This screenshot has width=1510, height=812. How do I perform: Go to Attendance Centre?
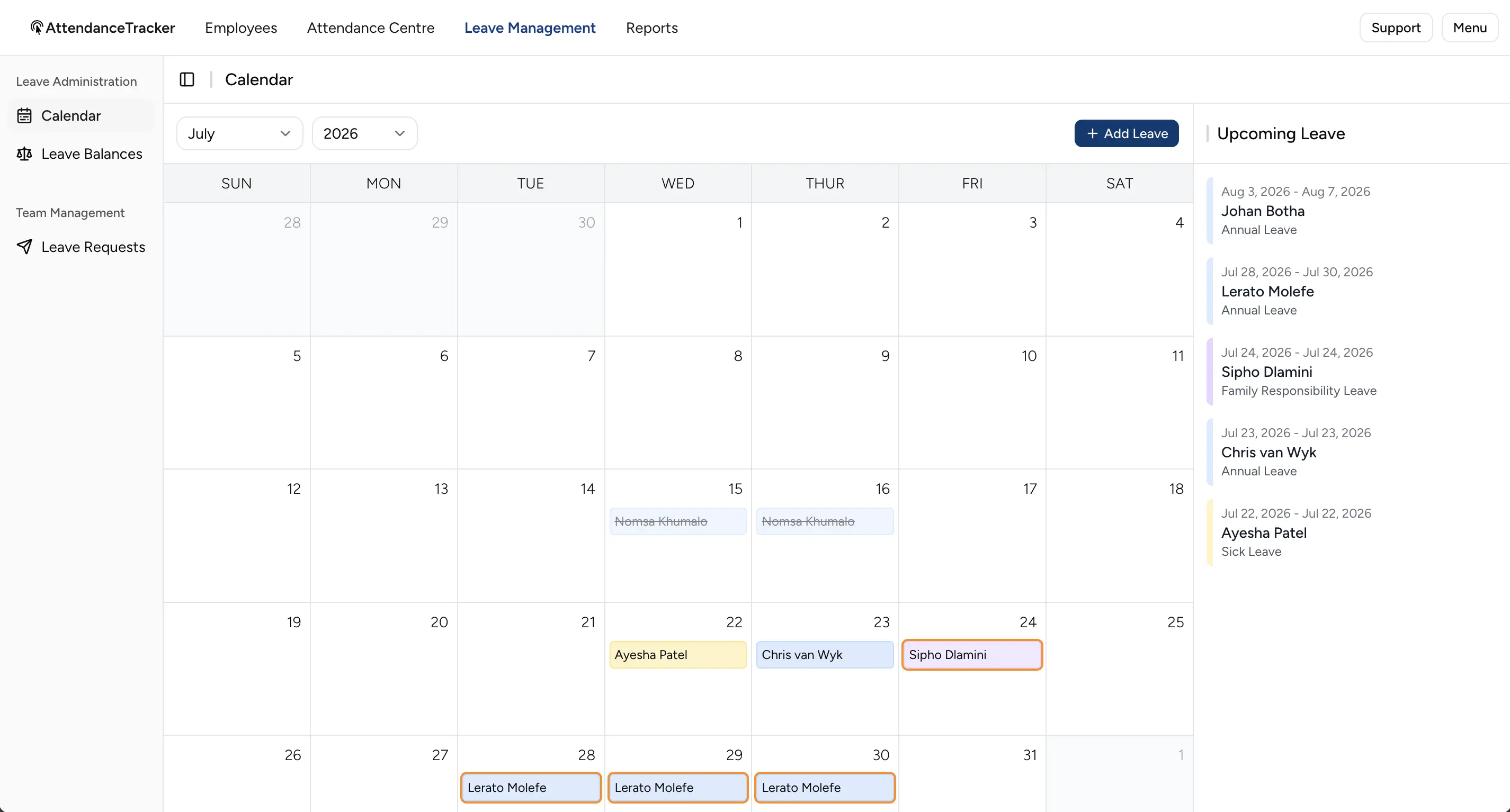[370, 28]
